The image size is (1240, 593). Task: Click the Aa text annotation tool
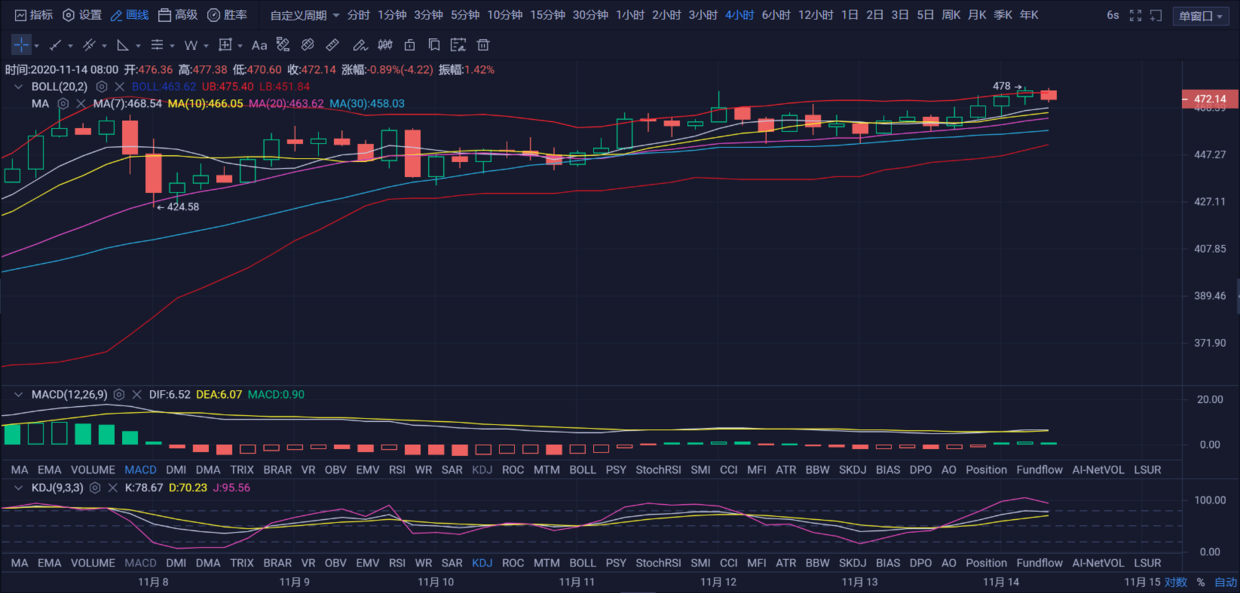(259, 45)
